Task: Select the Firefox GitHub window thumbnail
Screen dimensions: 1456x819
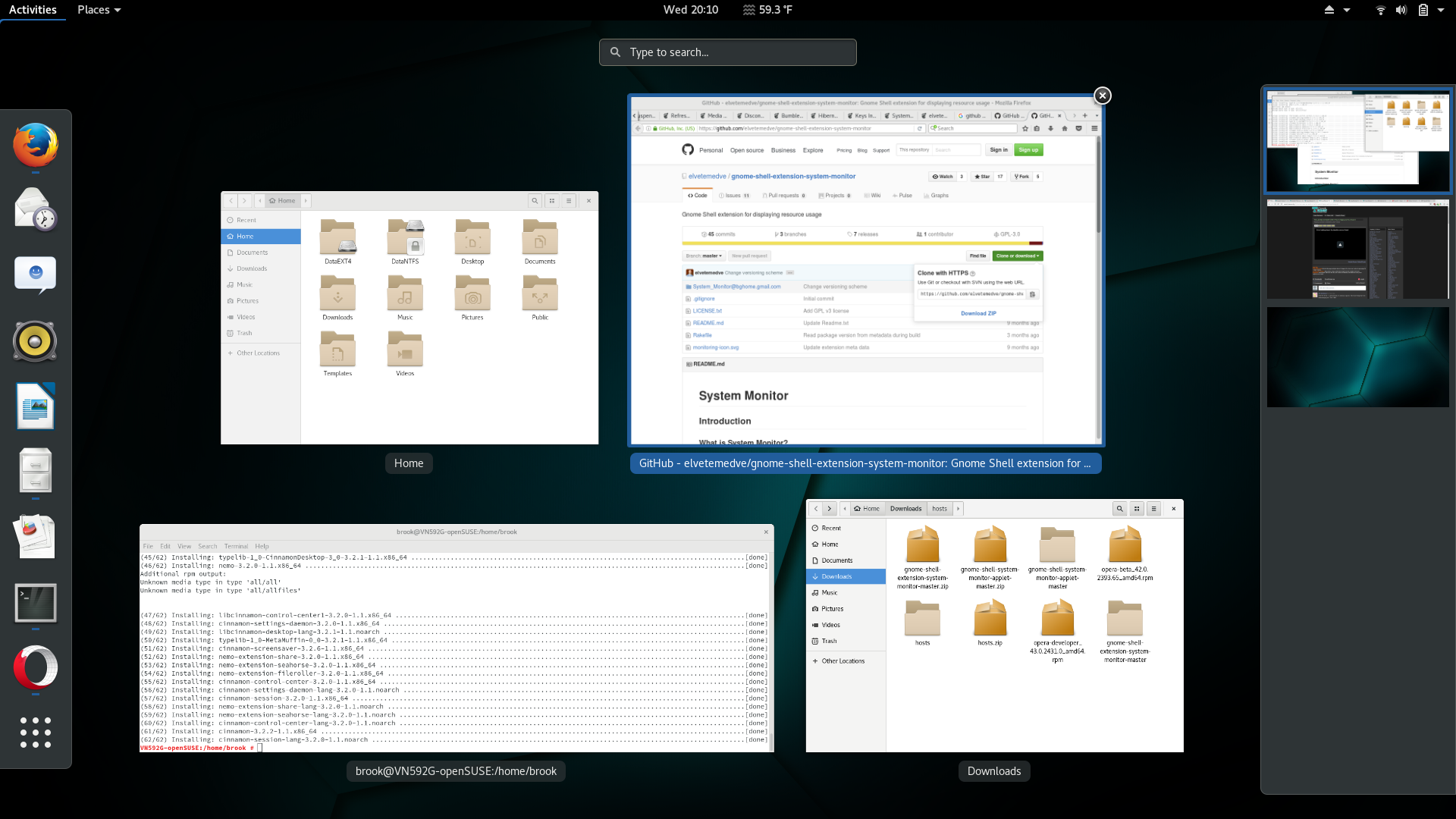Action: tap(866, 271)
